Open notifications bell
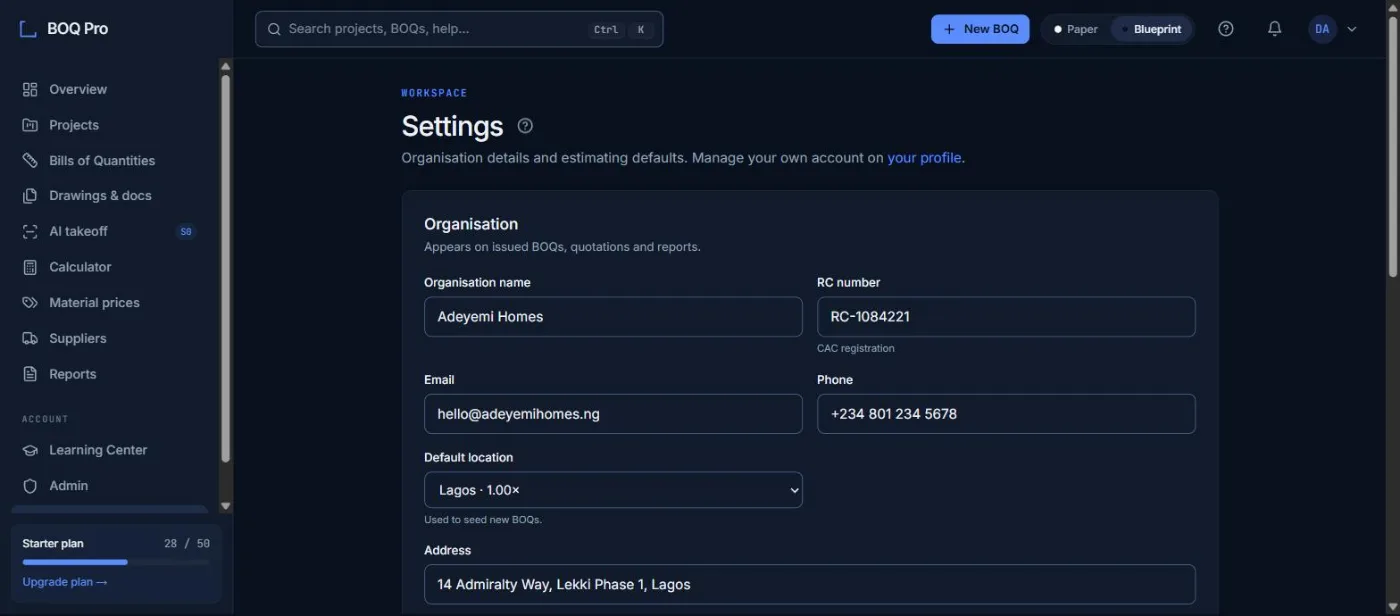 1274,29
